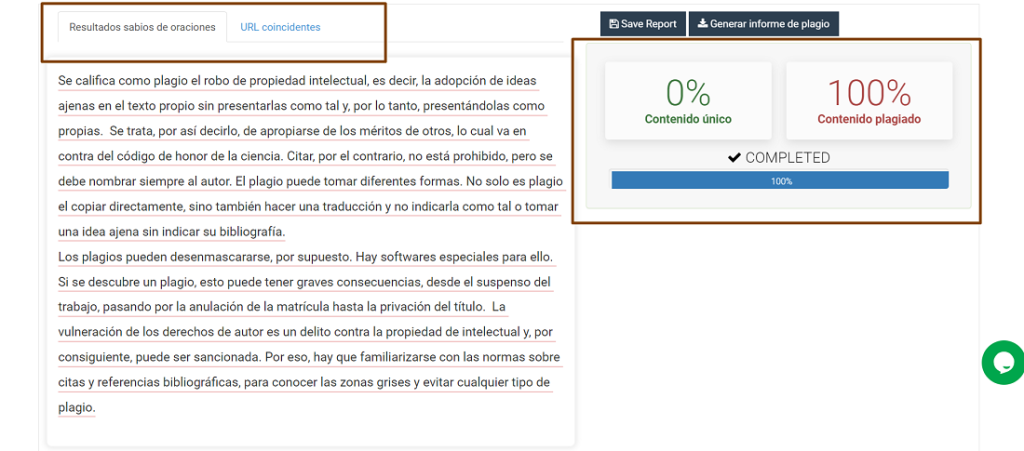Click the floppy disk icon on Save Report

pos(613,24)
